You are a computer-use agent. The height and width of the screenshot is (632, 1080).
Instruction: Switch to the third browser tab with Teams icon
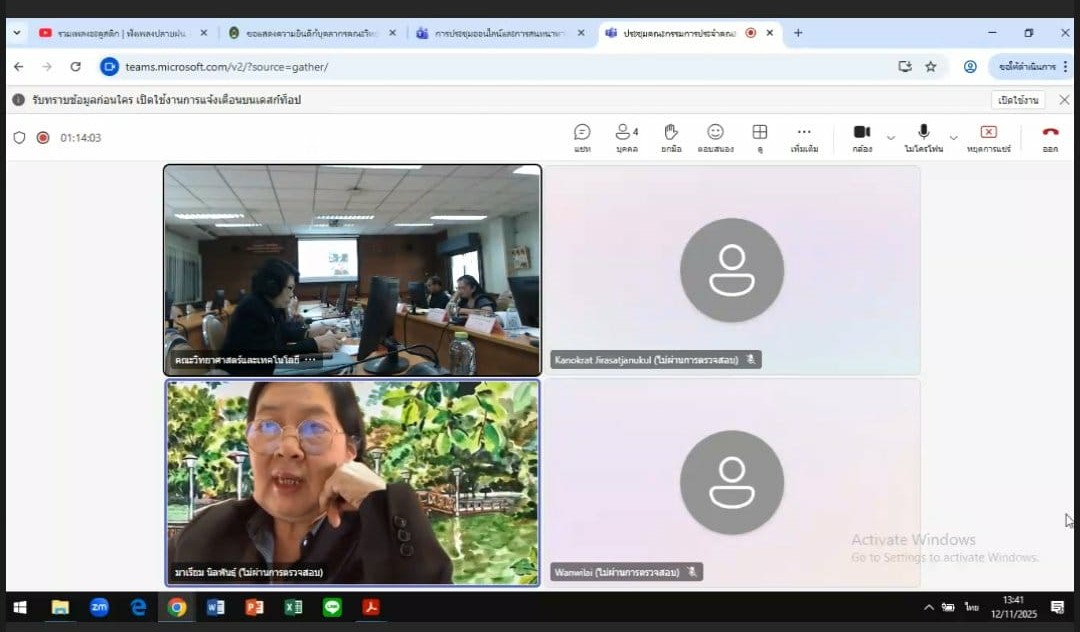pos(495,33)
